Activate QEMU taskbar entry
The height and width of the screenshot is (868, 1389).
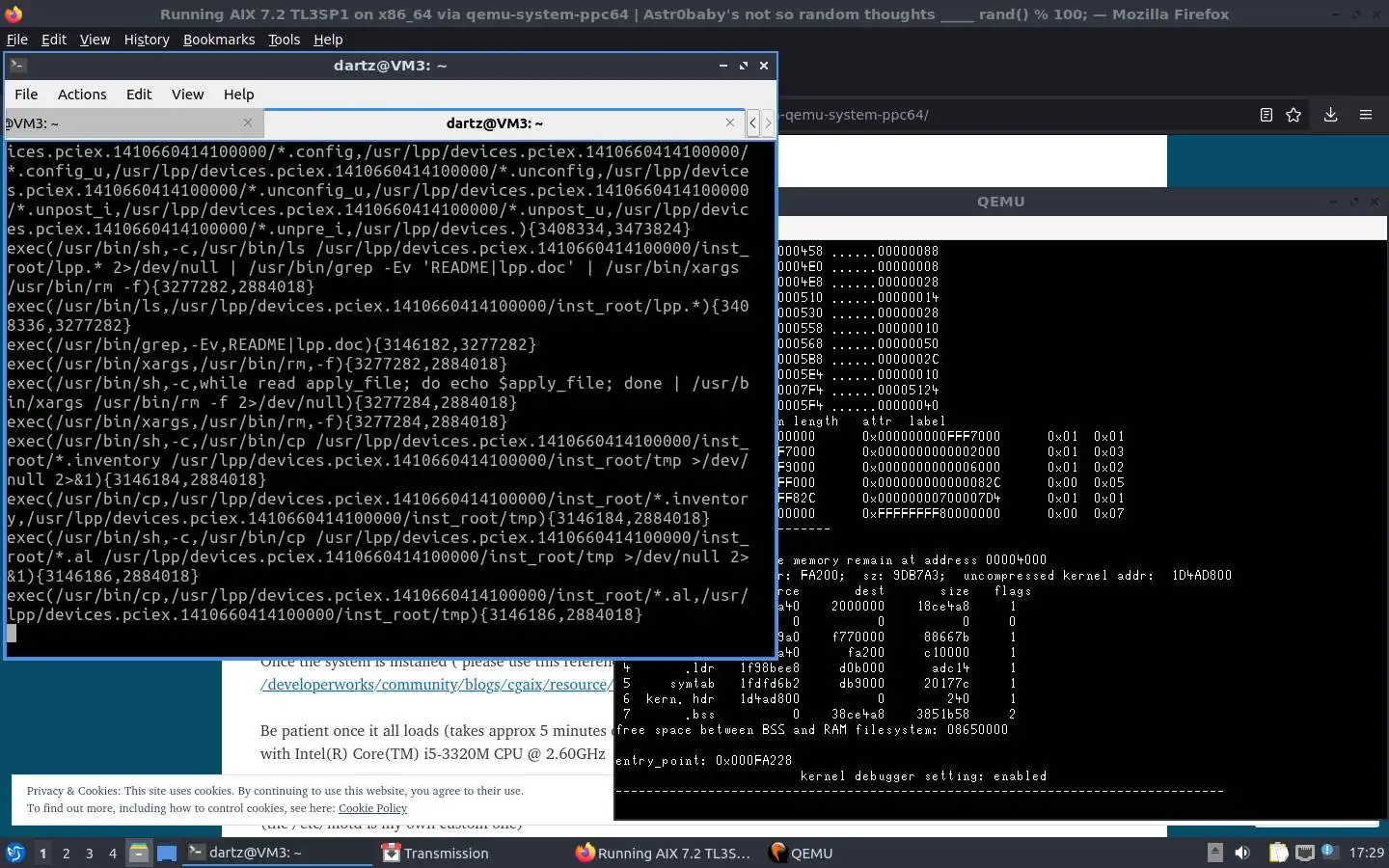click(x=802, y=853)
